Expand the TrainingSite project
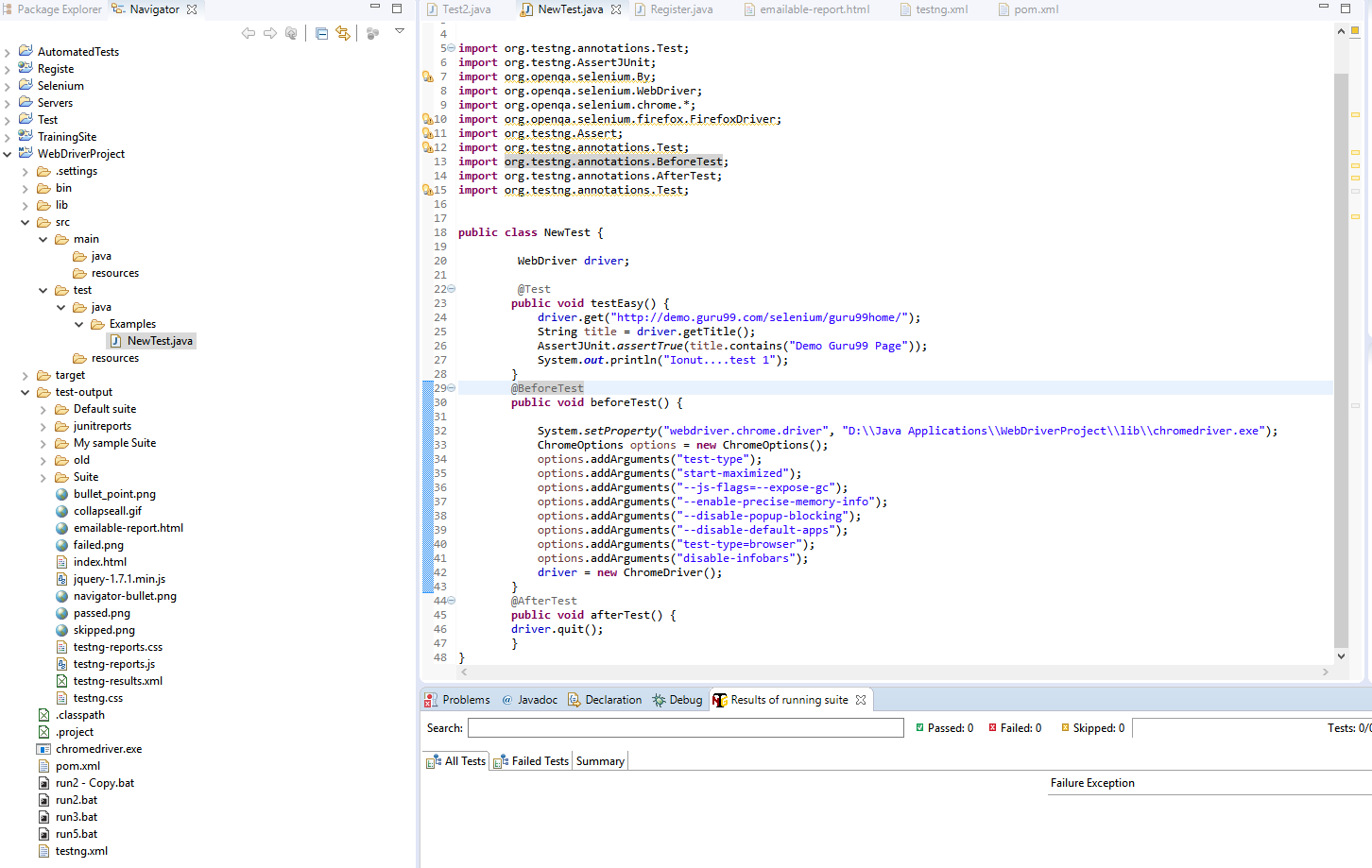Viewport: 1372px width, 868px height. (8, 137)
